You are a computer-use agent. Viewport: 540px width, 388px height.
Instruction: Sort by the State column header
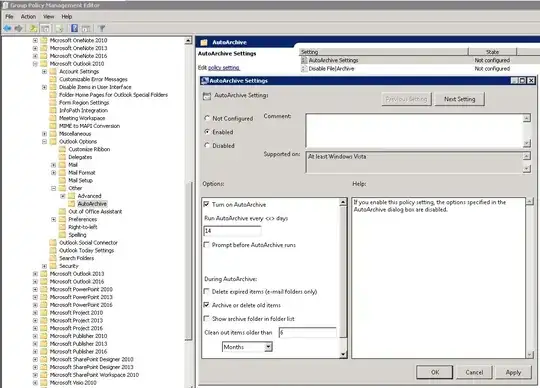point(492,52)
